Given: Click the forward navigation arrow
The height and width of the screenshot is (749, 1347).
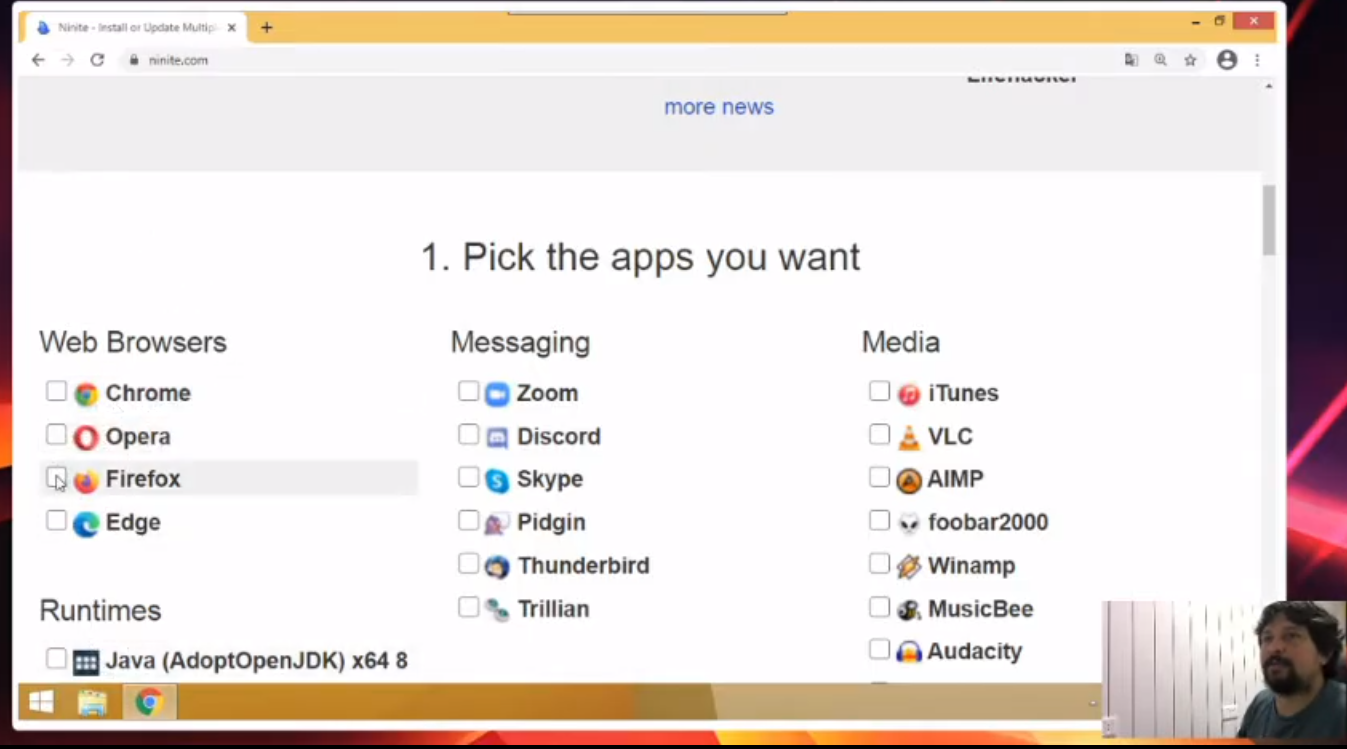Looking at the screenshot, I should point(67,60).
